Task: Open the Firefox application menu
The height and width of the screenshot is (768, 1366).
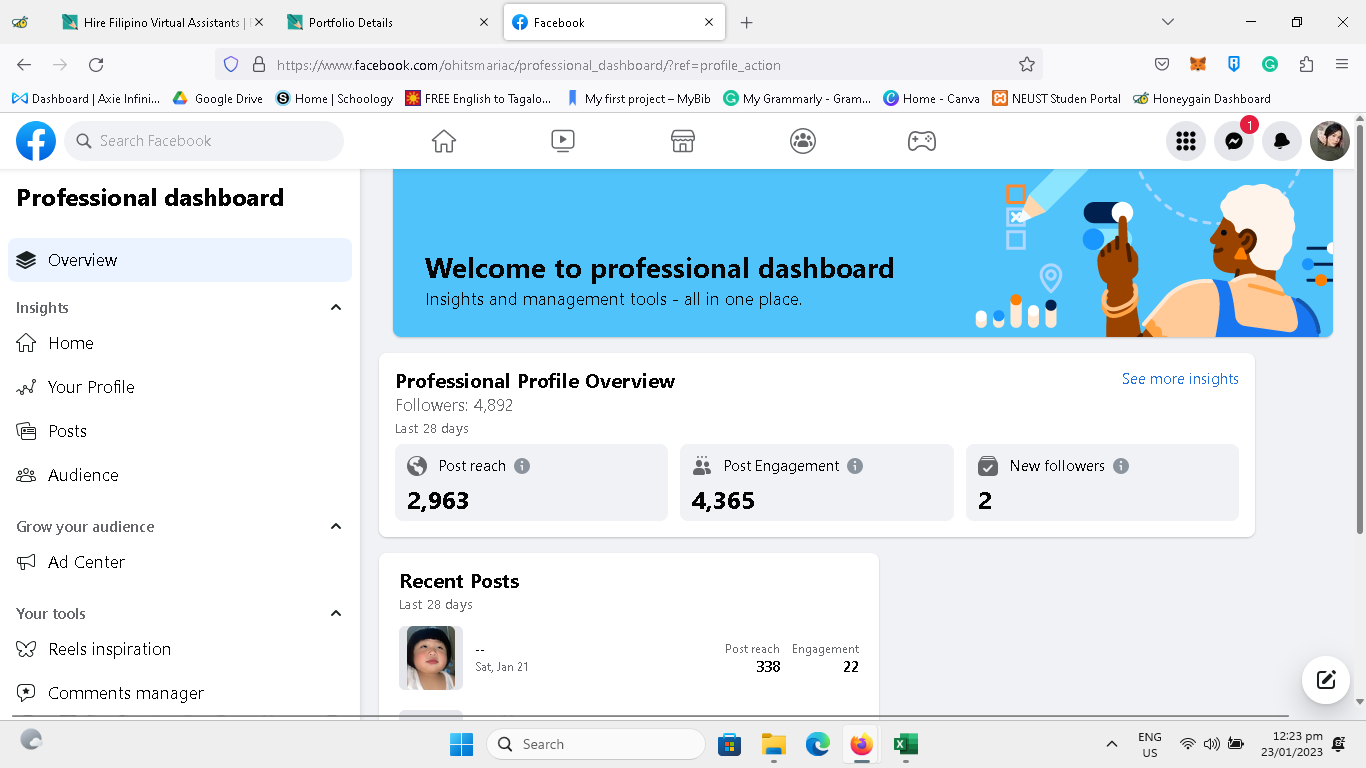Action: pos(1342,65)
